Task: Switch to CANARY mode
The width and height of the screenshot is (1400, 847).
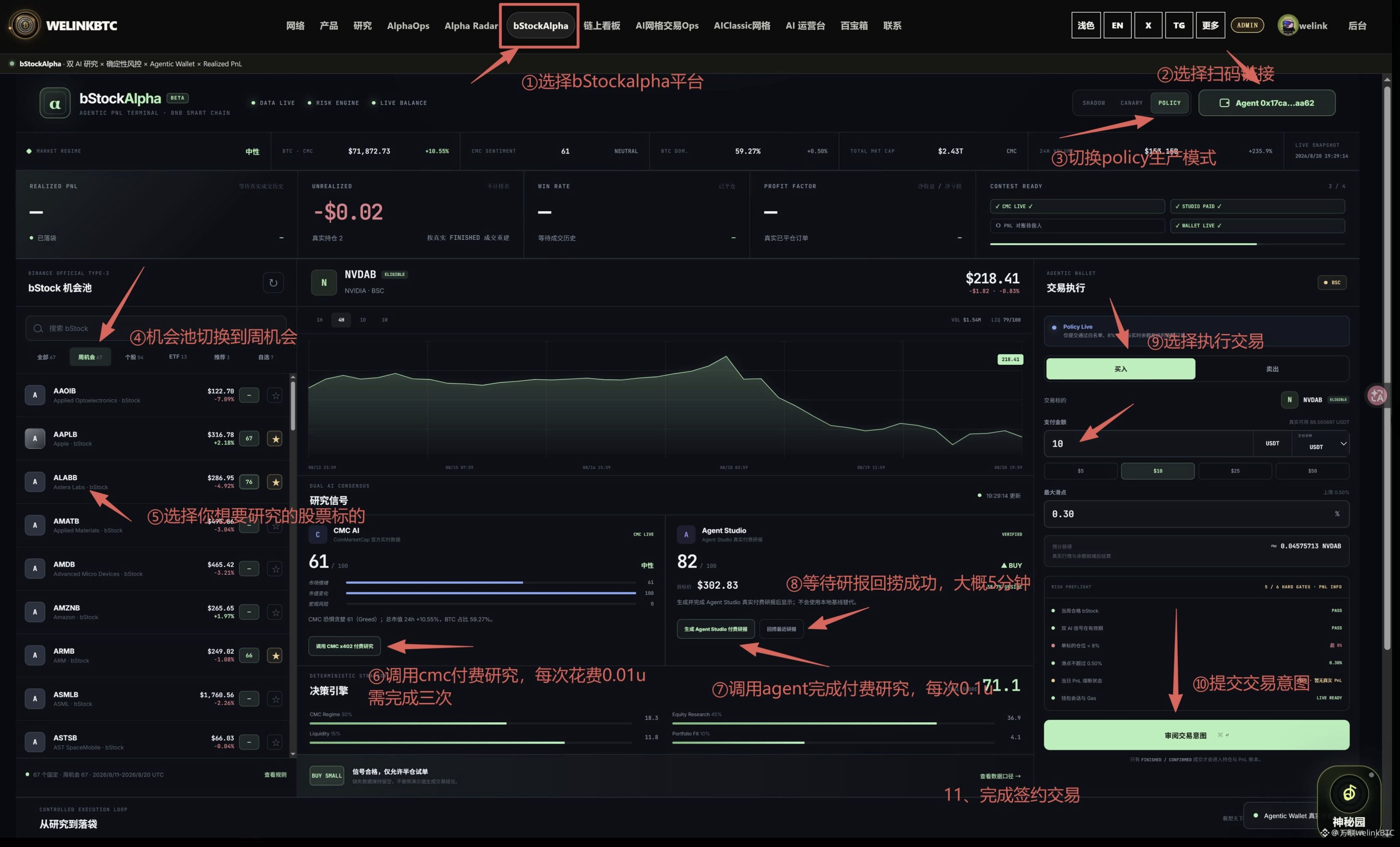Action: pos(1131,103)
